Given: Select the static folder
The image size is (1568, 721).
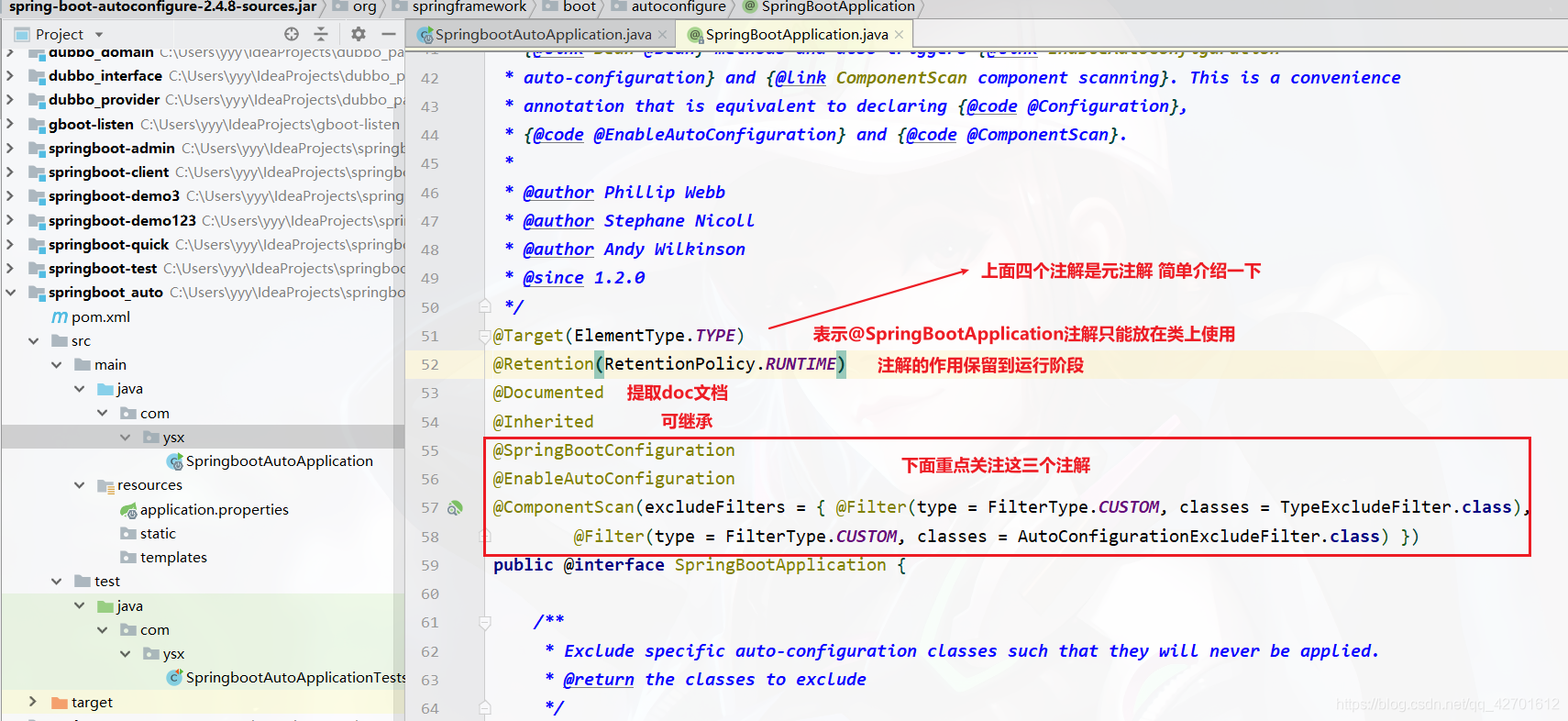Looking at the screenshot, I should pyautogui.click(x=158, y=533).
